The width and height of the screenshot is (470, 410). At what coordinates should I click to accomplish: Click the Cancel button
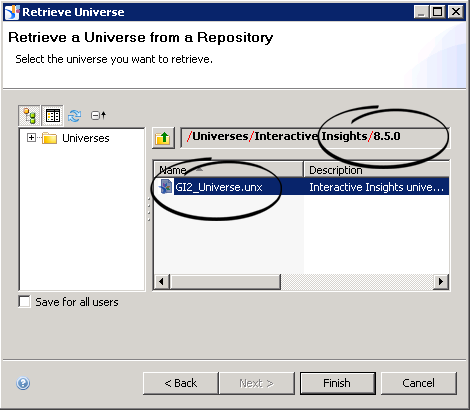(x=418, y=383)
